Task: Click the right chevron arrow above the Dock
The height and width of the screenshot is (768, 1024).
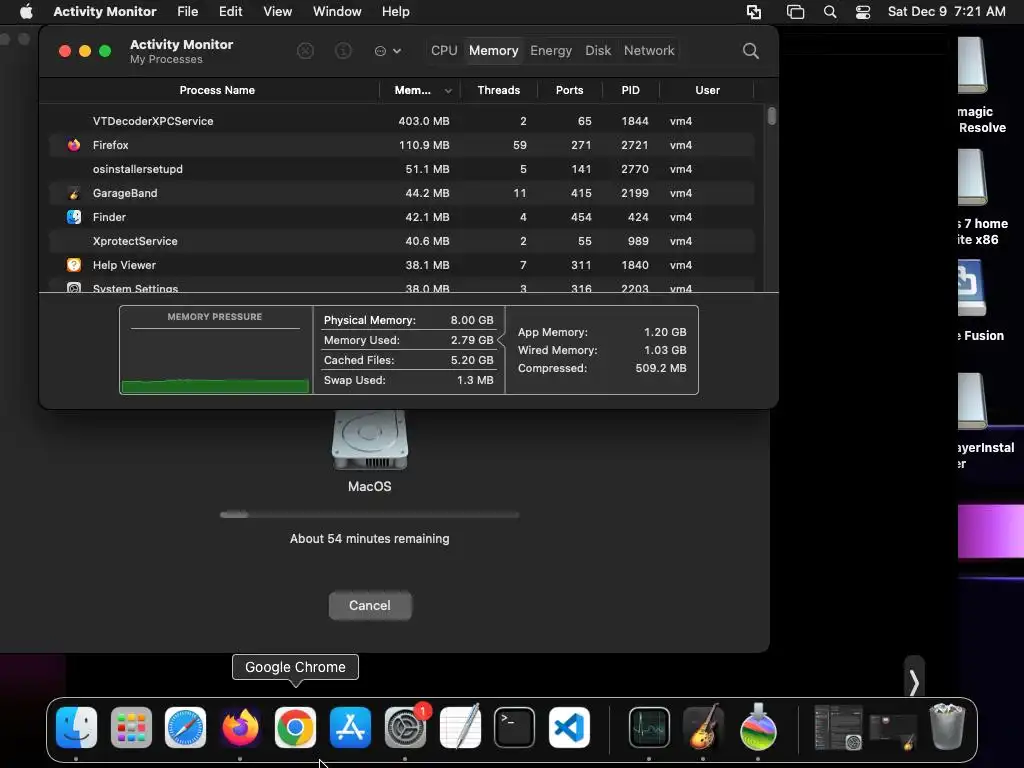Action: [x=914, y=683]
